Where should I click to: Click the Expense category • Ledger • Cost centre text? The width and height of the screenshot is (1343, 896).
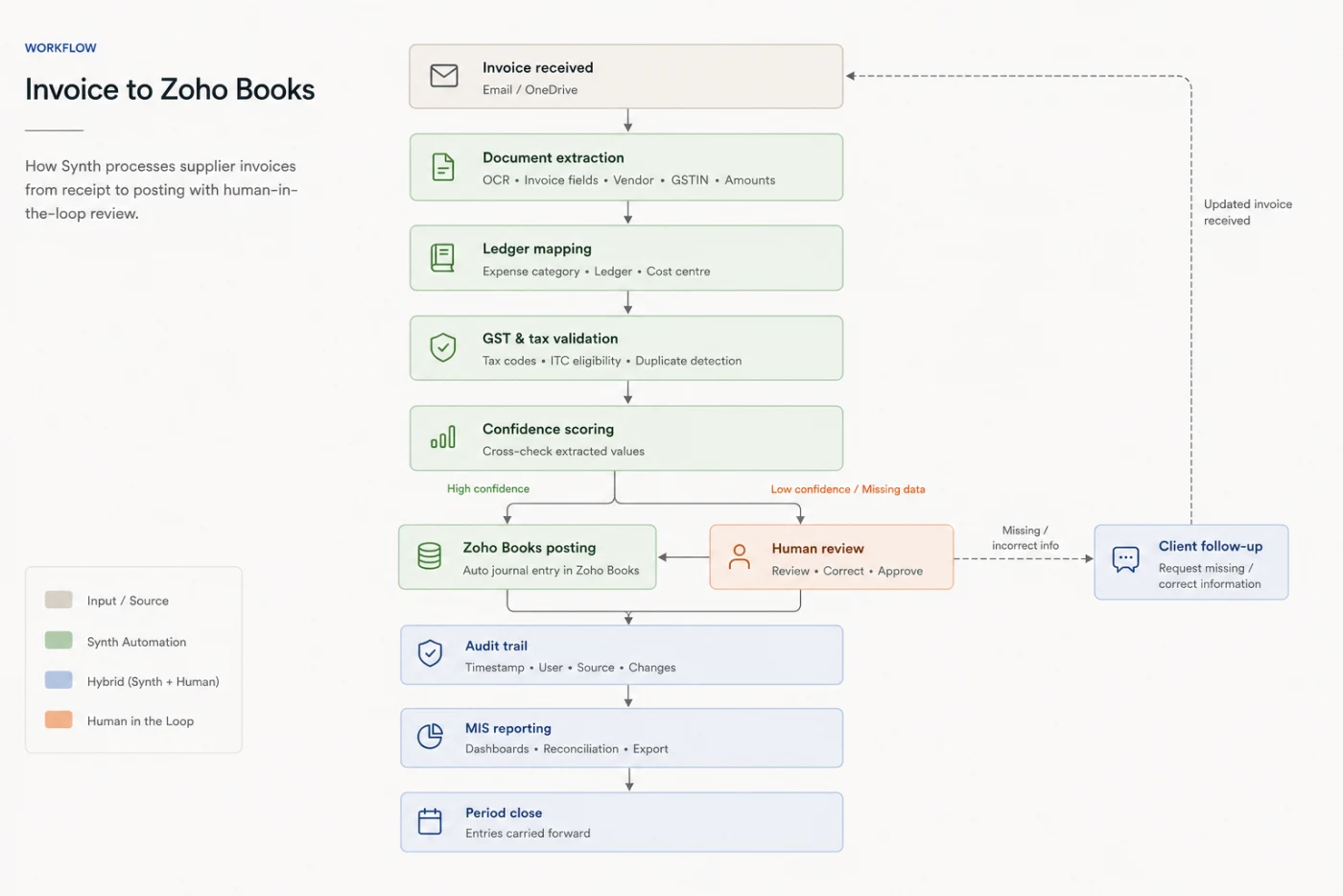click(x=597, y=271)
